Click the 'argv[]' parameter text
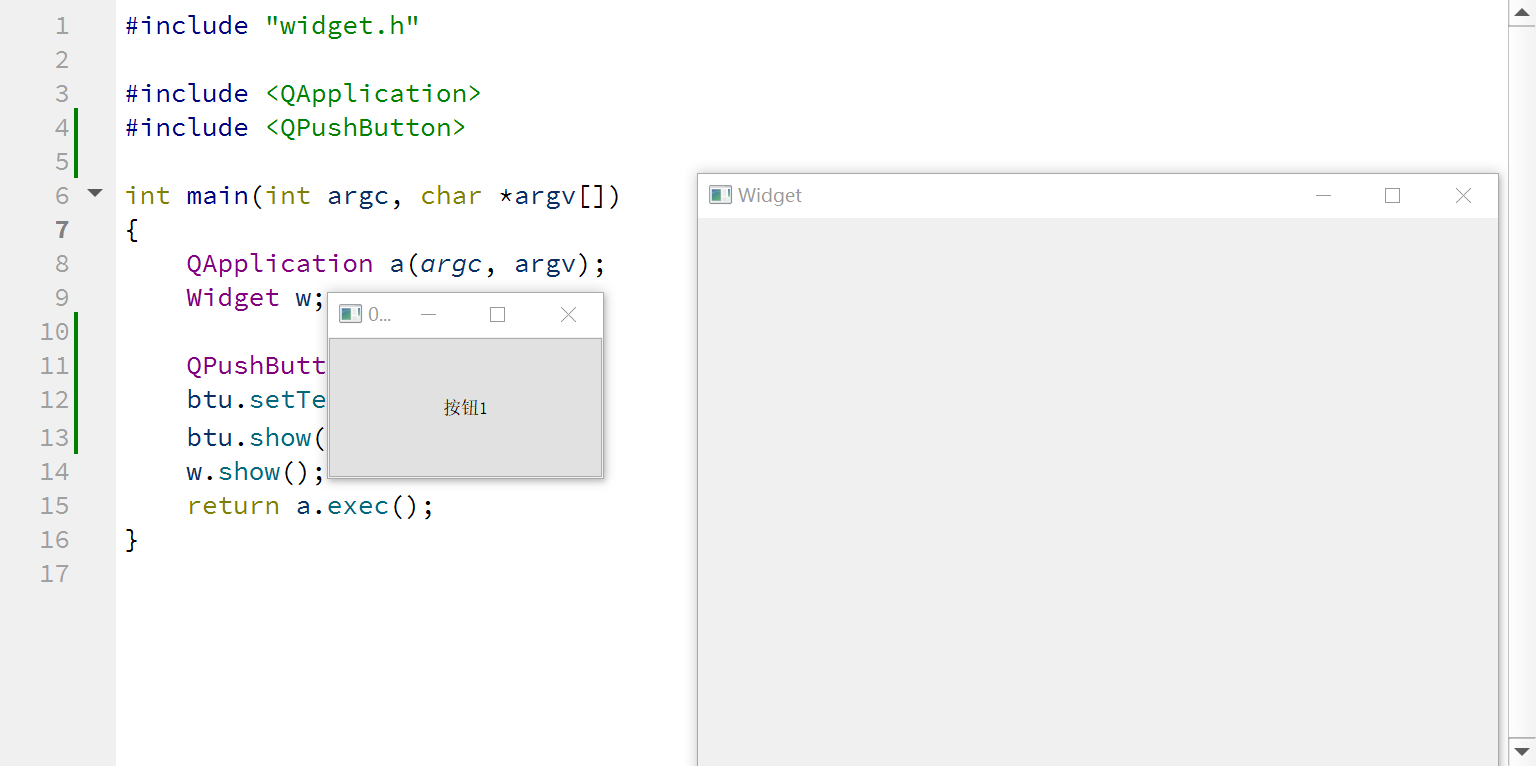Screen dimensions: 1536x766 (x=559, y=195)
